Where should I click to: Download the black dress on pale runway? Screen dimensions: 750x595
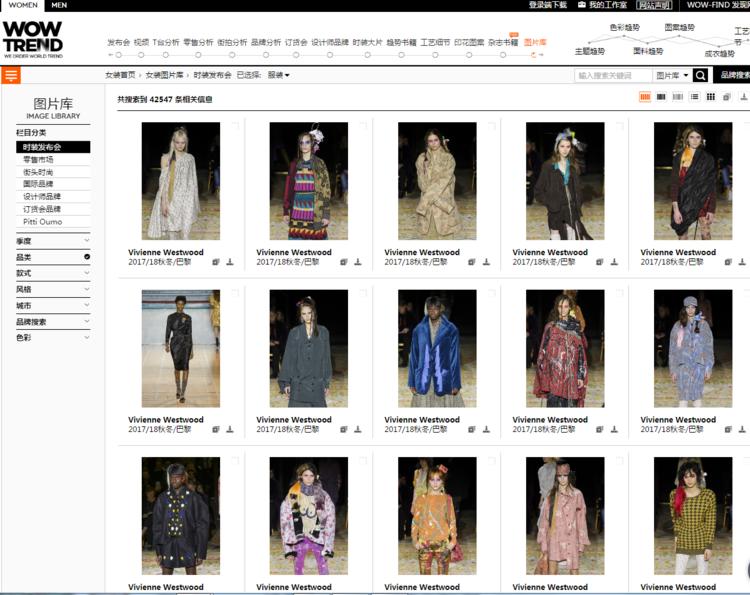point(230,429)
